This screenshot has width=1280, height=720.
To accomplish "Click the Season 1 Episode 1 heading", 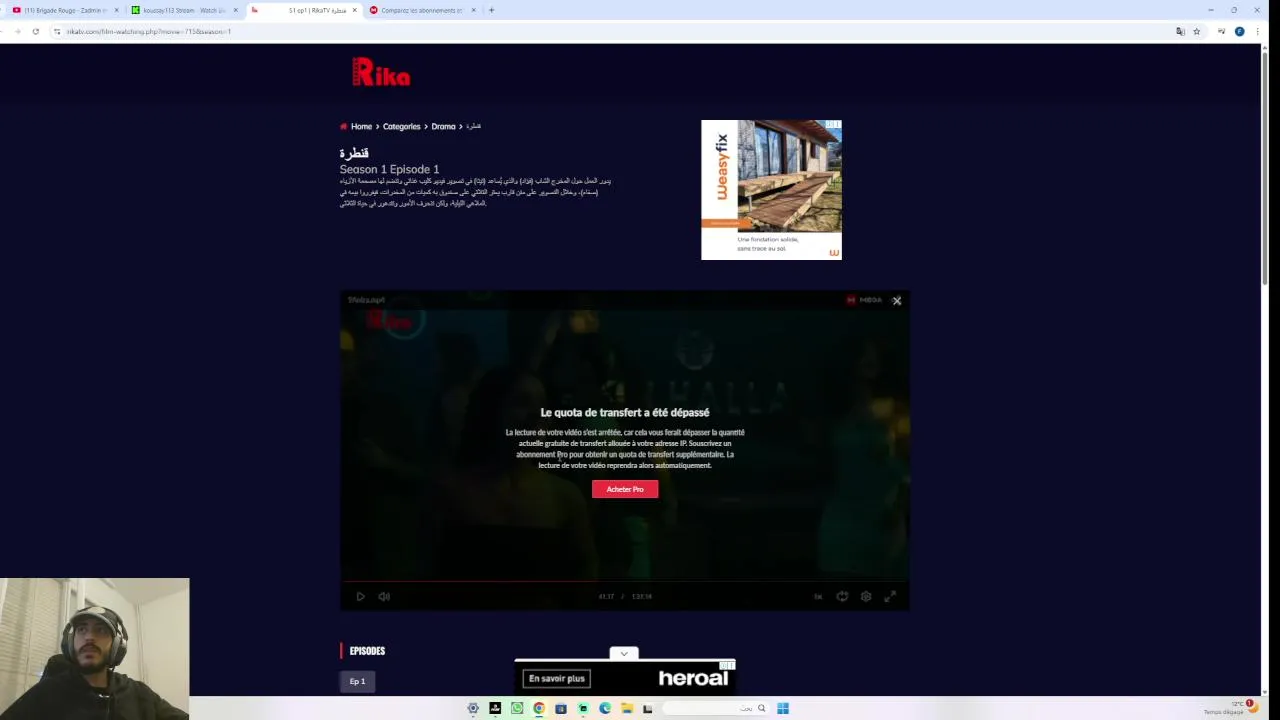I will pos(389,170).
